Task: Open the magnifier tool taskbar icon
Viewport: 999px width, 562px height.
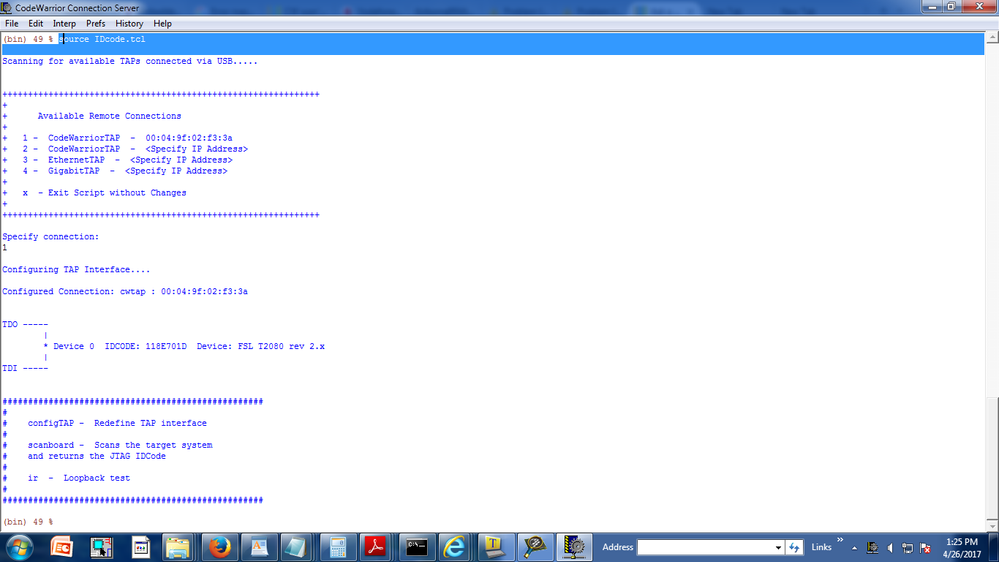Action: [x=535, y=547]
